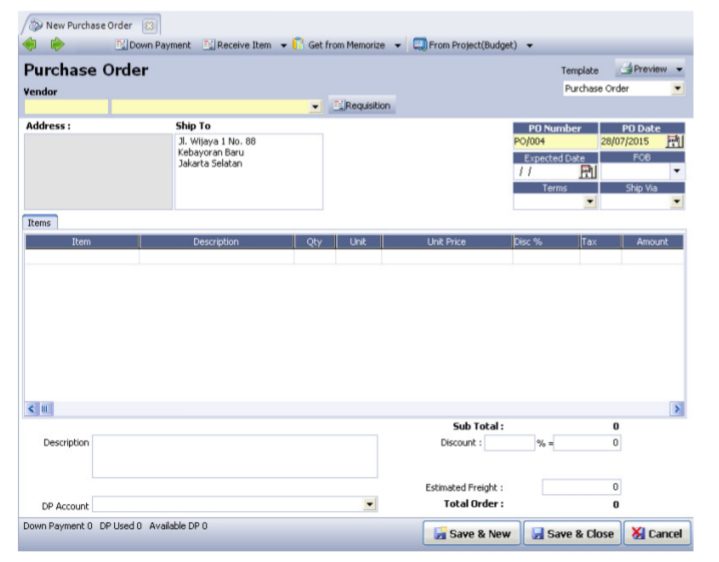Click the green forward arrow icon
Screen dimensions: 719x562
pos(58,44)
